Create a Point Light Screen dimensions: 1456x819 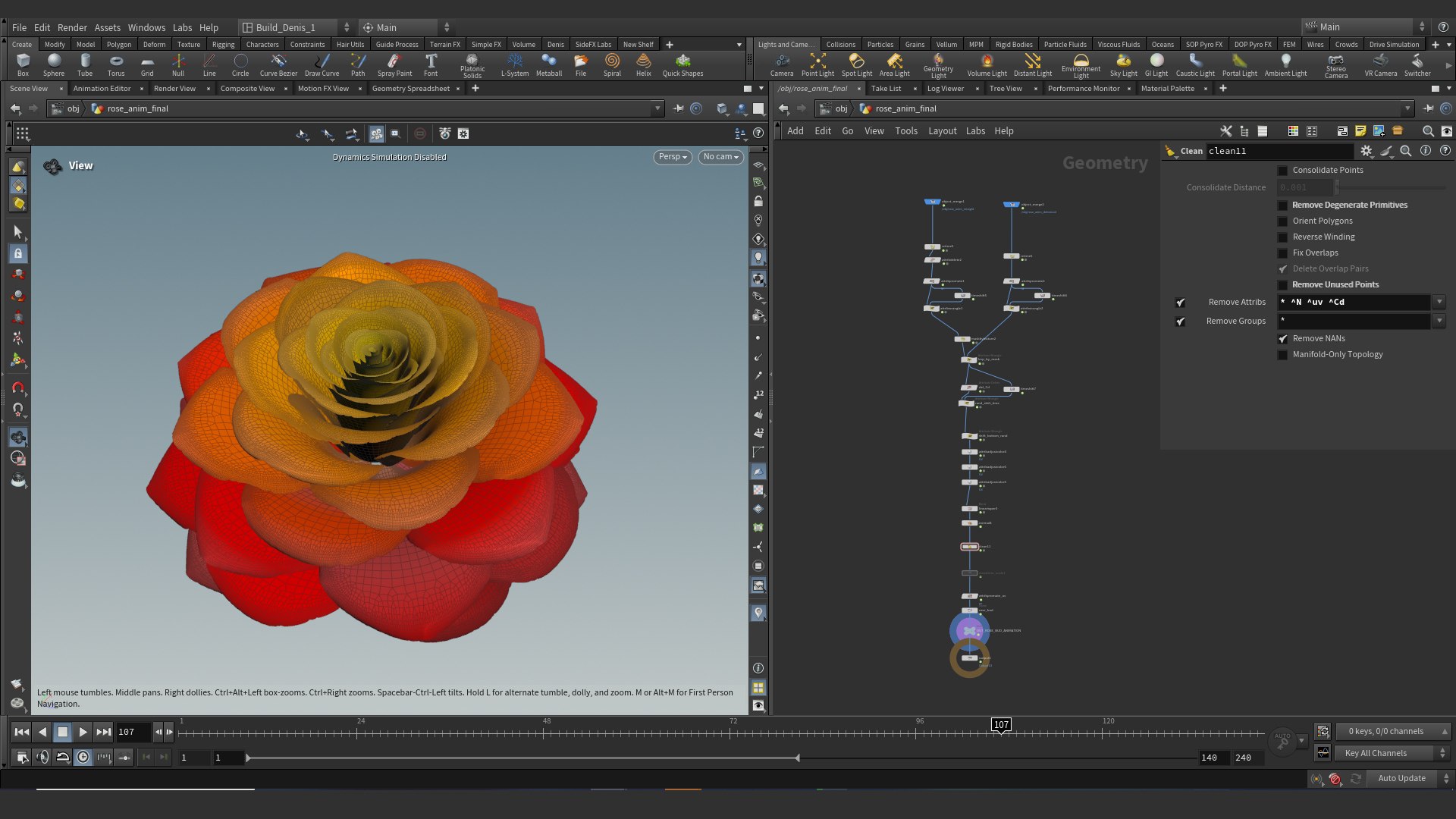click(x=817, y=64)
